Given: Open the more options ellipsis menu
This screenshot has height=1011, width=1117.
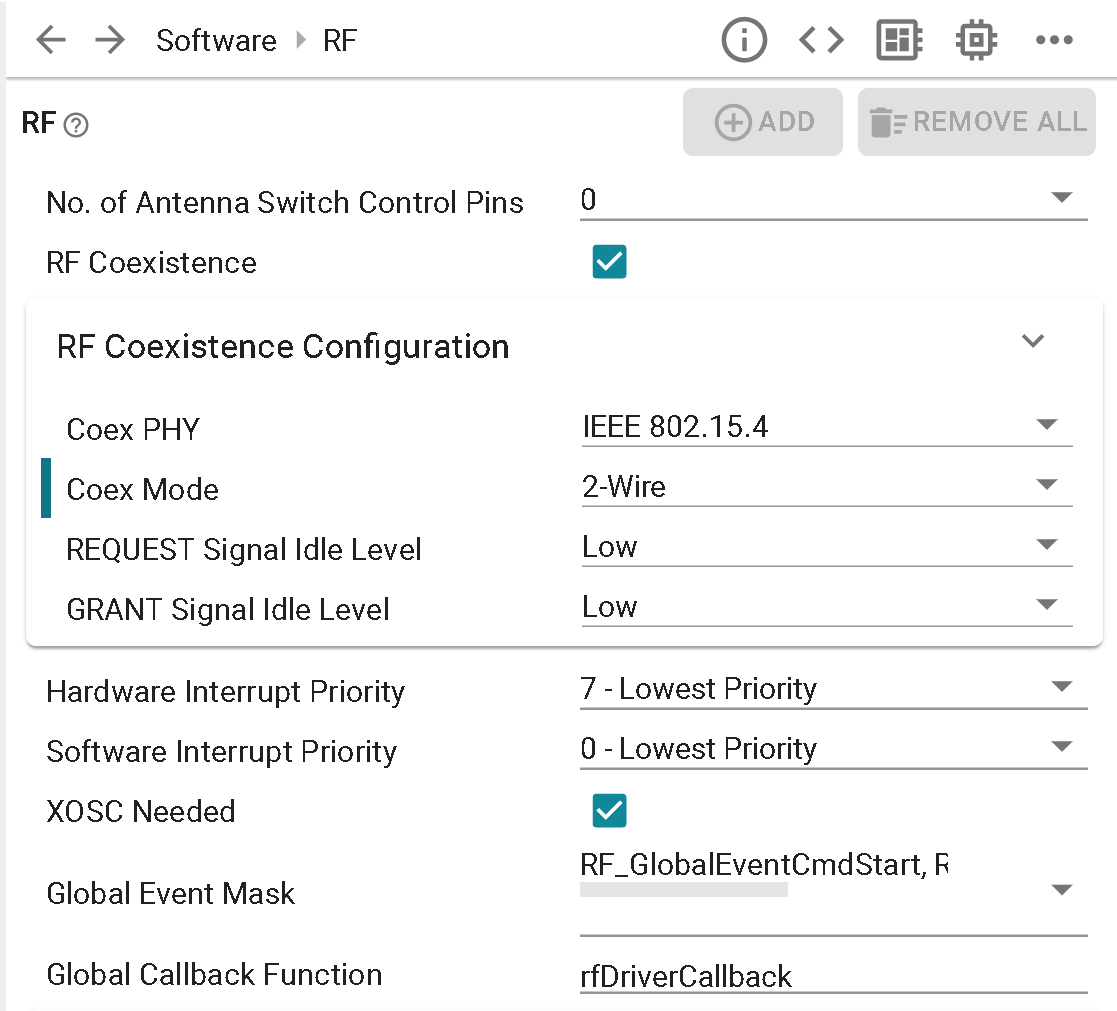Looking at the screenshot, I should 1055,40.
